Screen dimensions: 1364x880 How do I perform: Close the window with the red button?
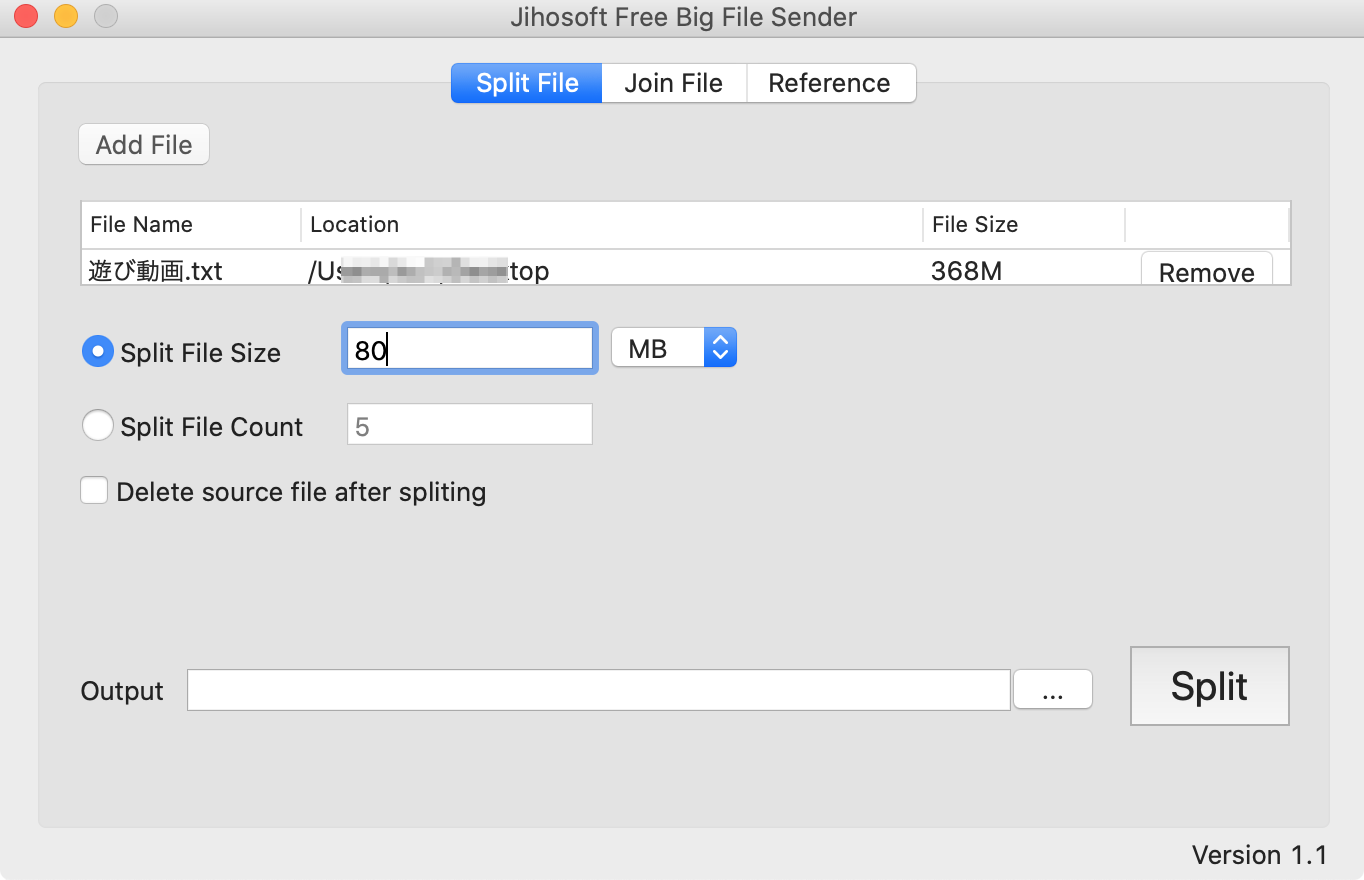click(26, 17)
